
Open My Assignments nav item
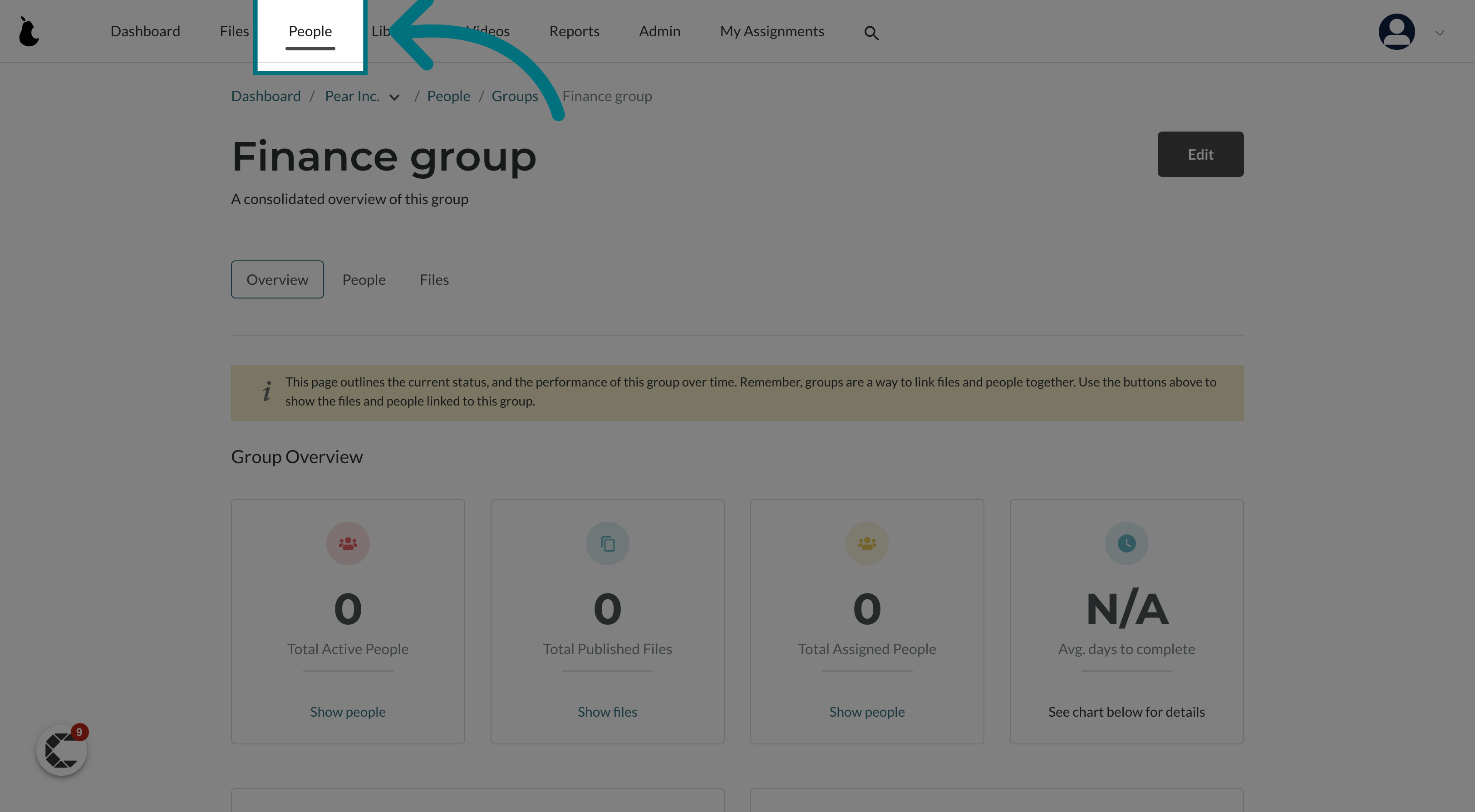[772, 31]
